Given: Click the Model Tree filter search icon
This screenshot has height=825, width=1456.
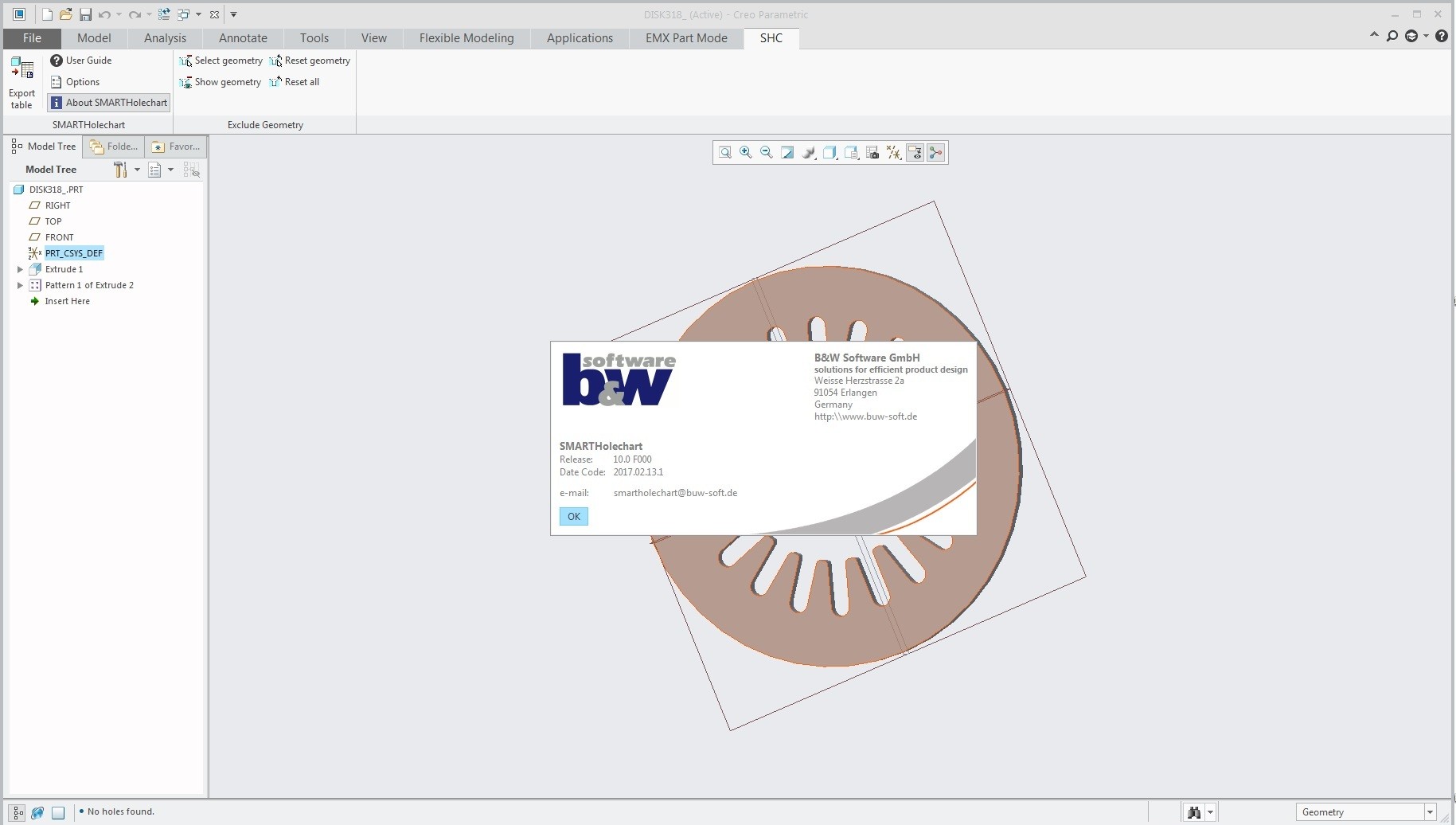Looking at the screenshot, I should click(192, 170).
